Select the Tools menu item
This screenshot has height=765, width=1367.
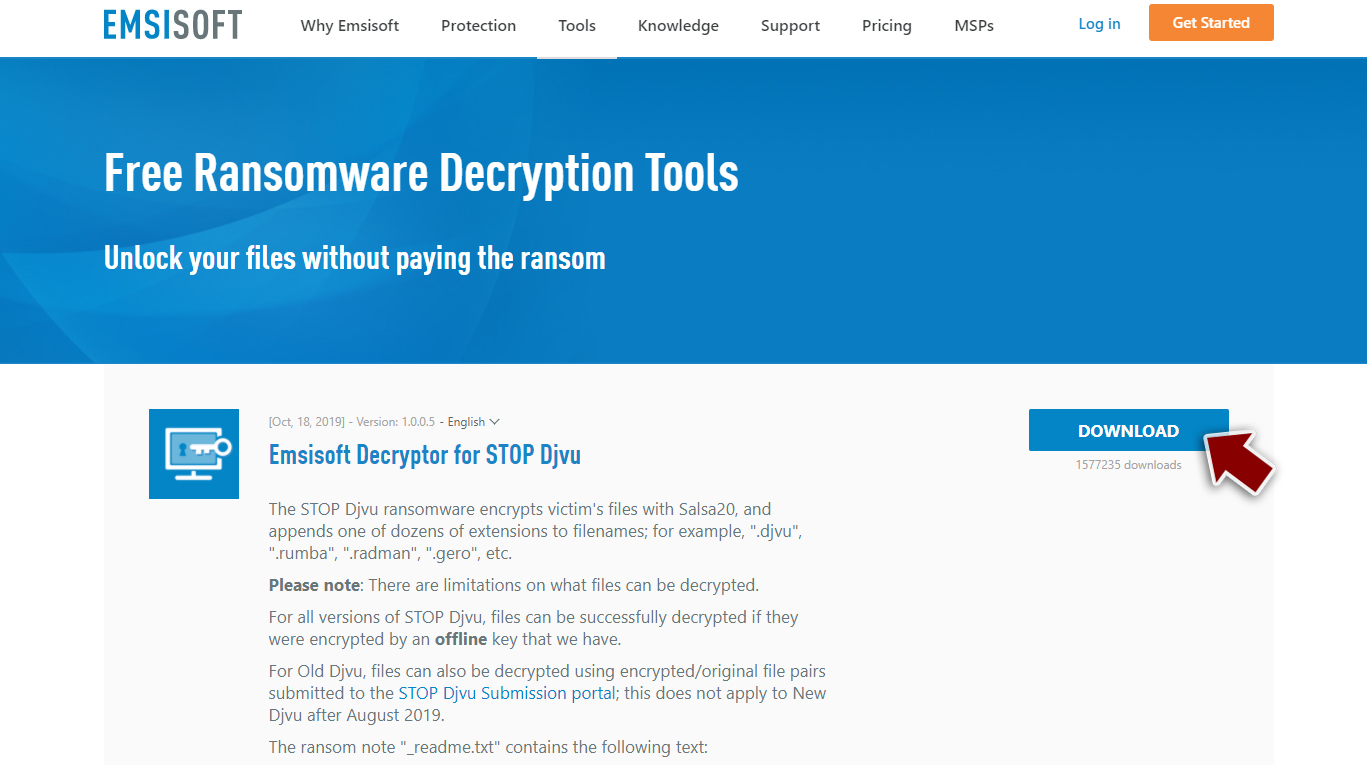pyautogui.click(x=577, y=26)
